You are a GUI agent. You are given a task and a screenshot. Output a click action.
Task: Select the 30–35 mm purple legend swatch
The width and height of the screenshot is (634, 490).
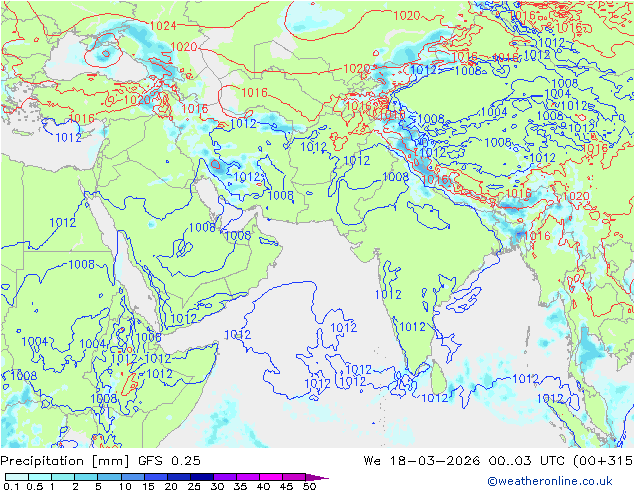[x=224, y=477]
